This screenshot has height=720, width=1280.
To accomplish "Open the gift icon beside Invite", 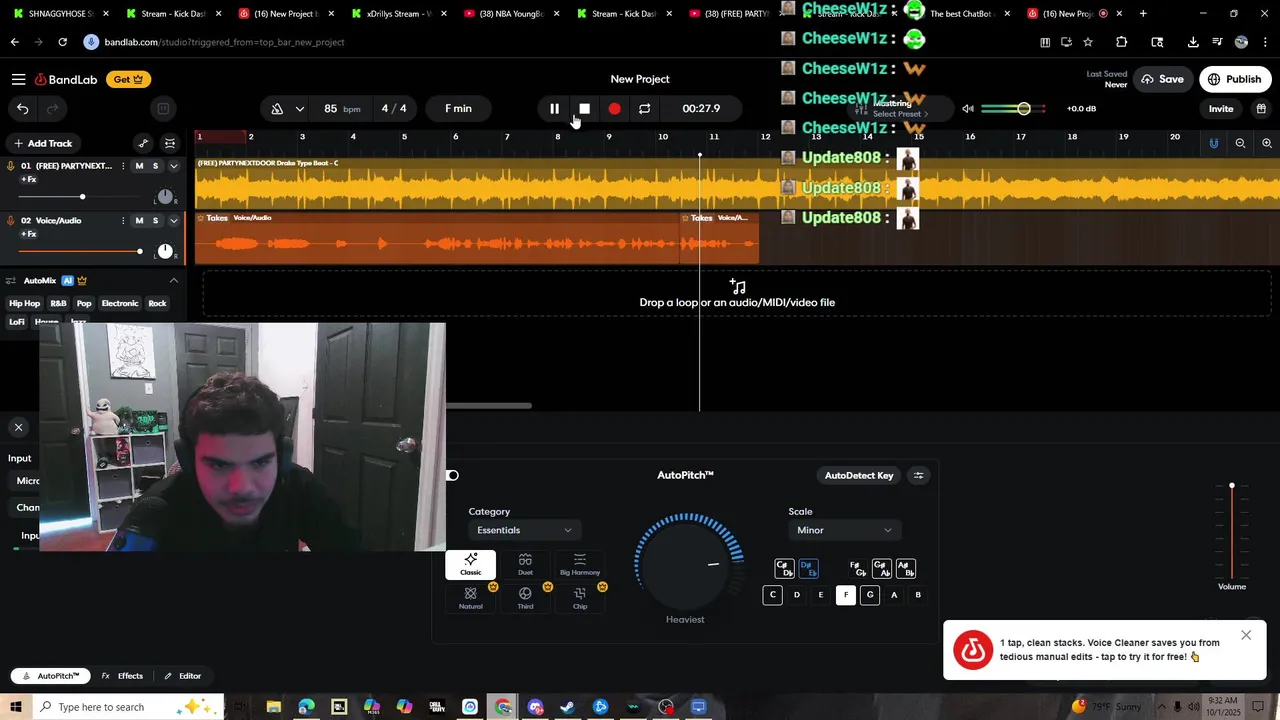I will point(1261,109).
